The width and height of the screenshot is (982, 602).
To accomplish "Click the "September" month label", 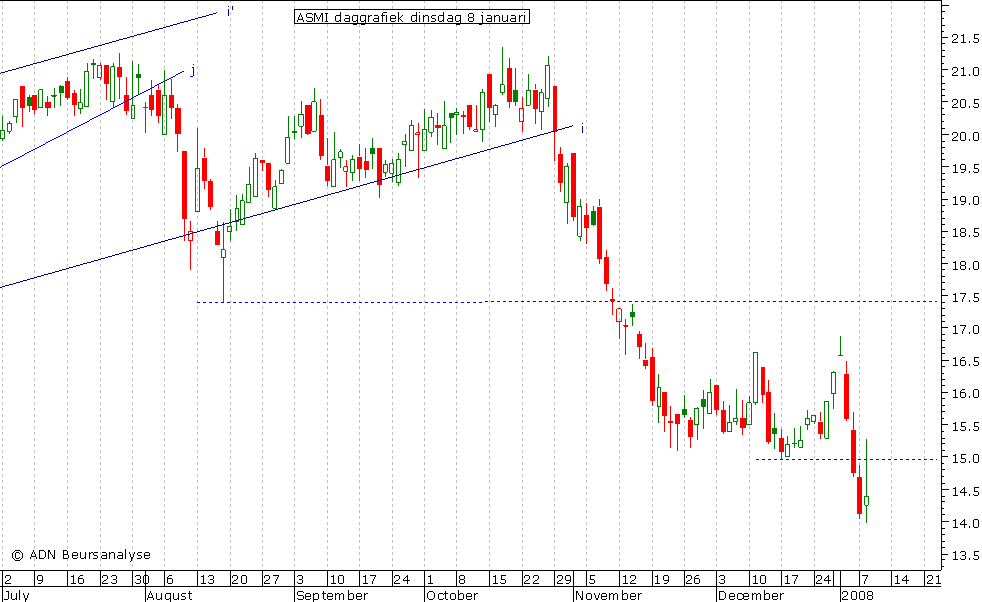I will 332,595.
